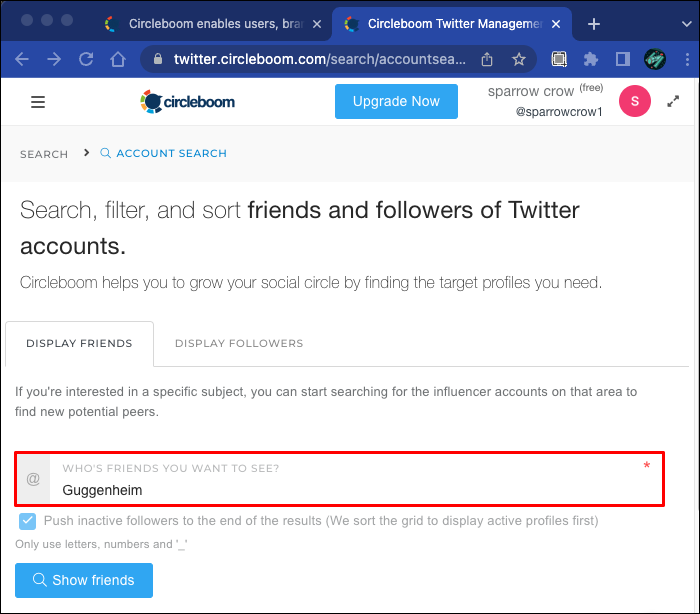Go forward with the browser forward arrow

pyautogui.click(x=54, y=59)
